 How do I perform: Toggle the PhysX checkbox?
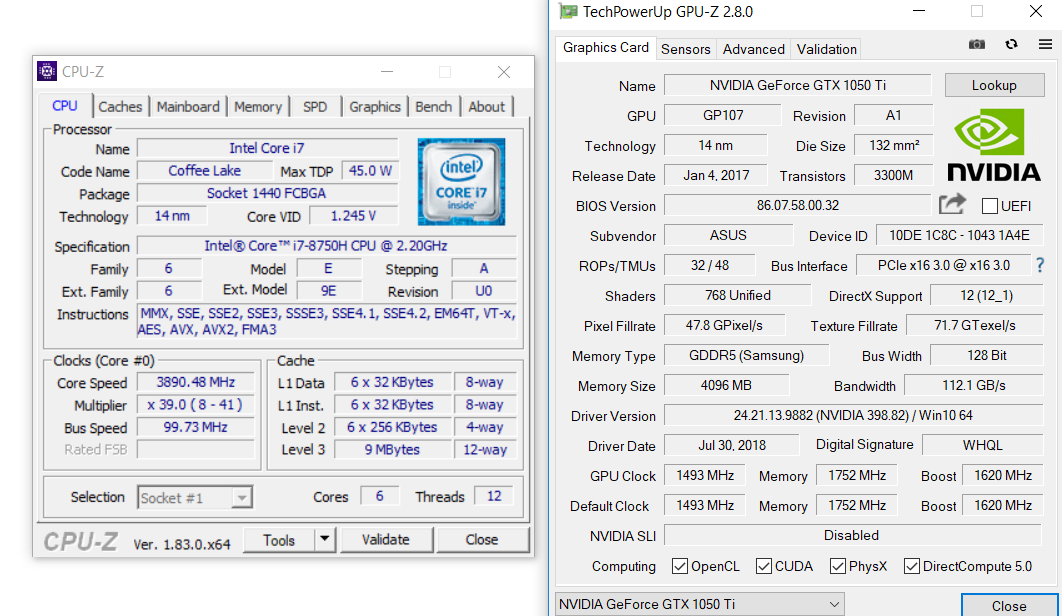click(837, 566)
